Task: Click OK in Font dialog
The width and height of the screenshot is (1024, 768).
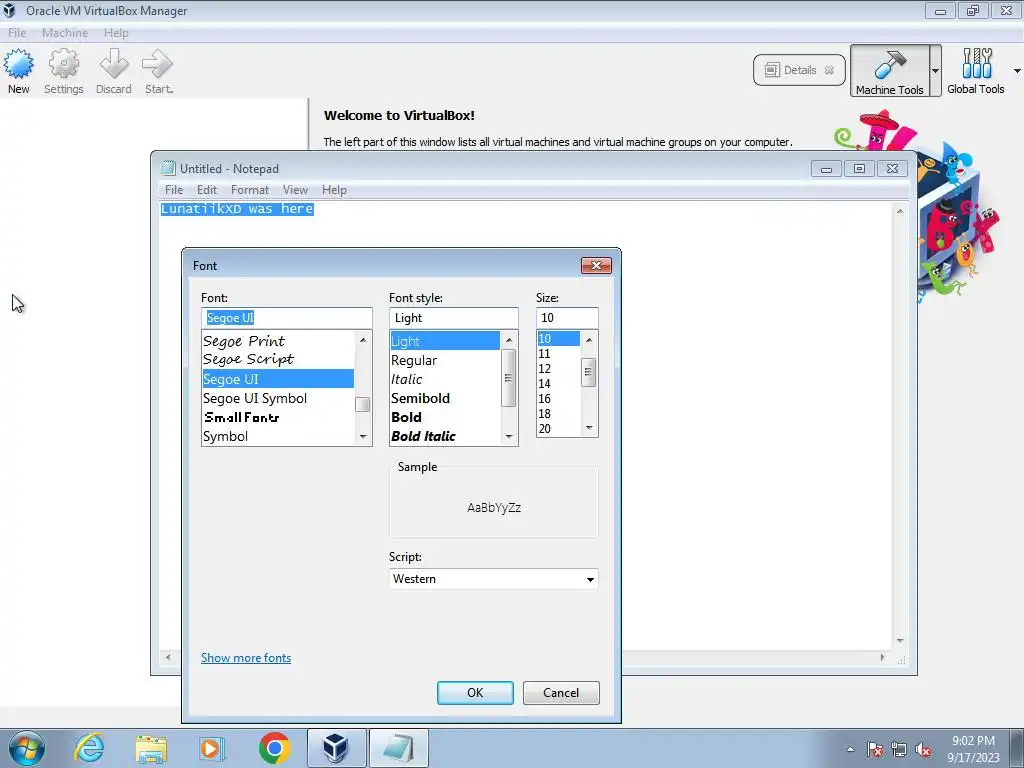Action: point(475,693)
